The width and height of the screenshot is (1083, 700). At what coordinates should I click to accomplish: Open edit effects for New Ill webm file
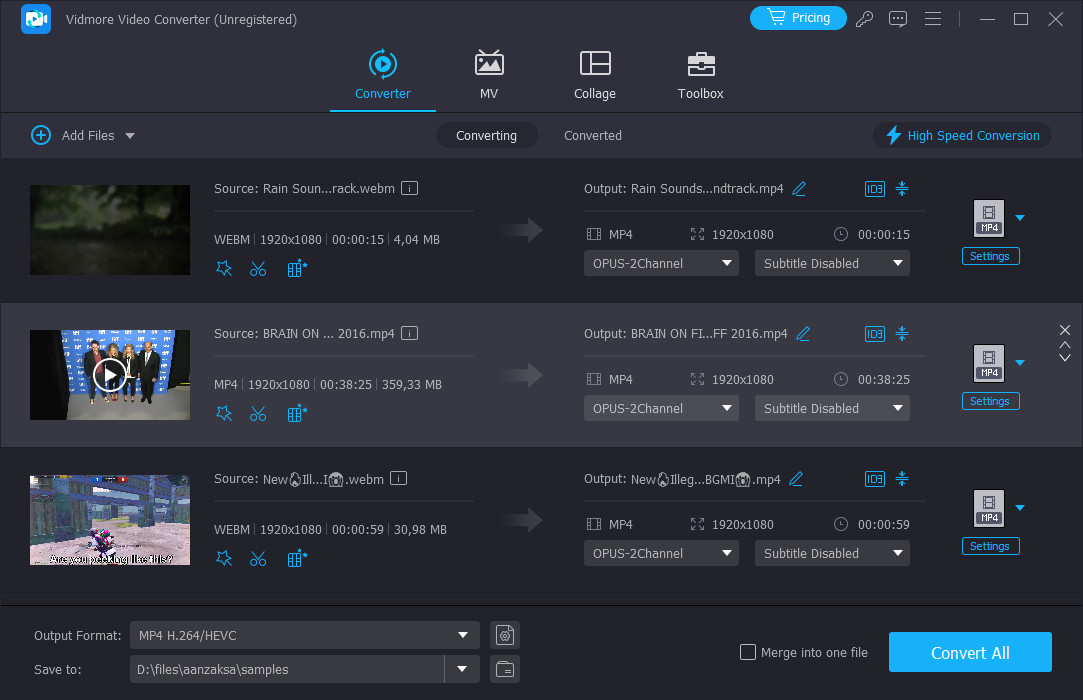(x=224, y=559)
